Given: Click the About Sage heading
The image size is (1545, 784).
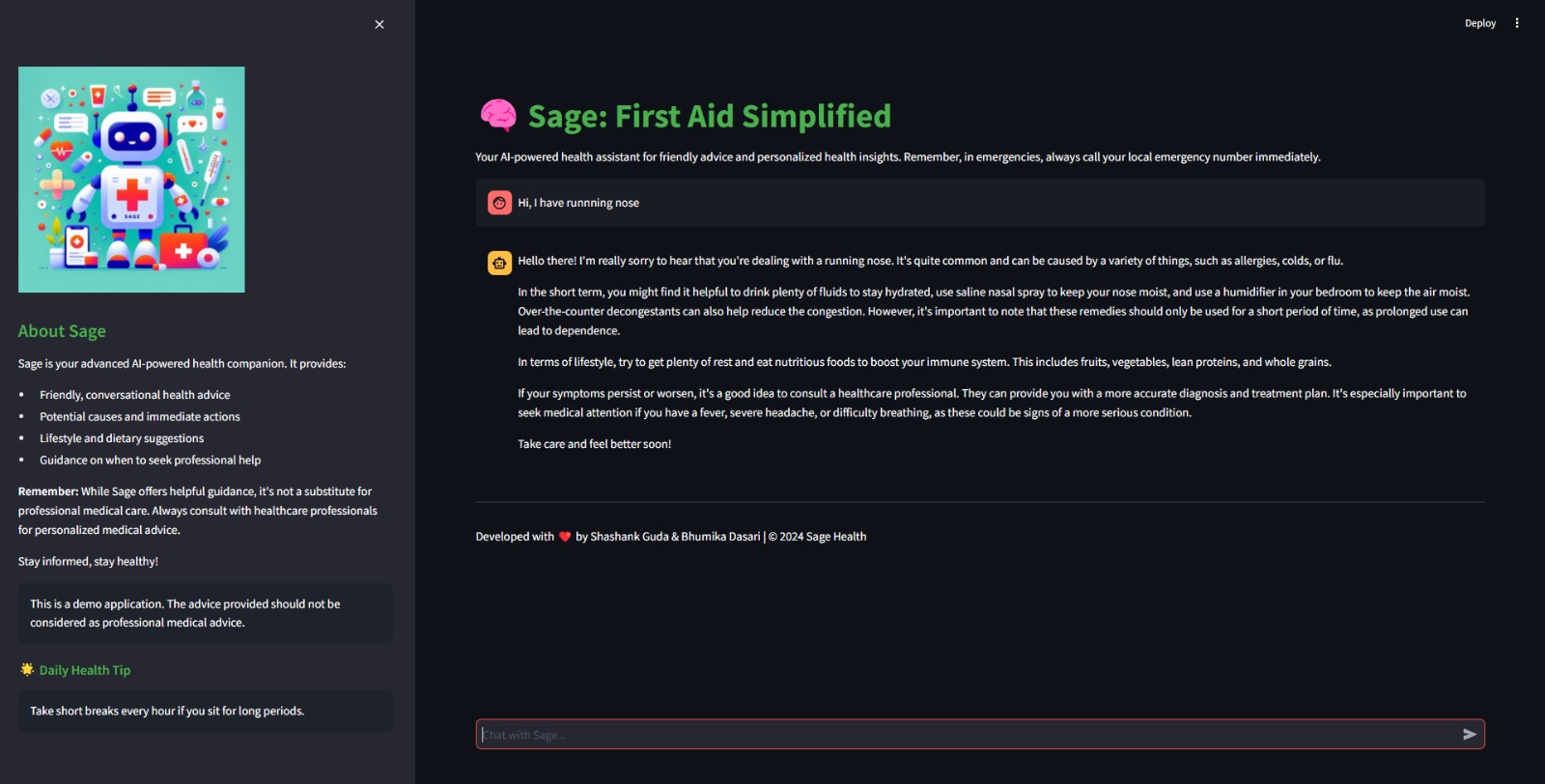Looking at the screenshot, I should tap(62, 331).
